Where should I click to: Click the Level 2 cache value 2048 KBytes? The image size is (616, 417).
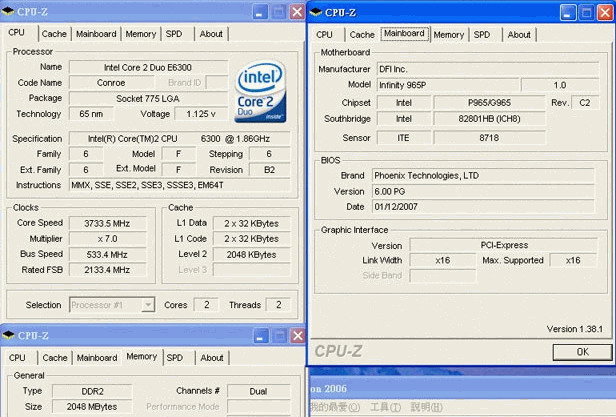pos(251,254)
